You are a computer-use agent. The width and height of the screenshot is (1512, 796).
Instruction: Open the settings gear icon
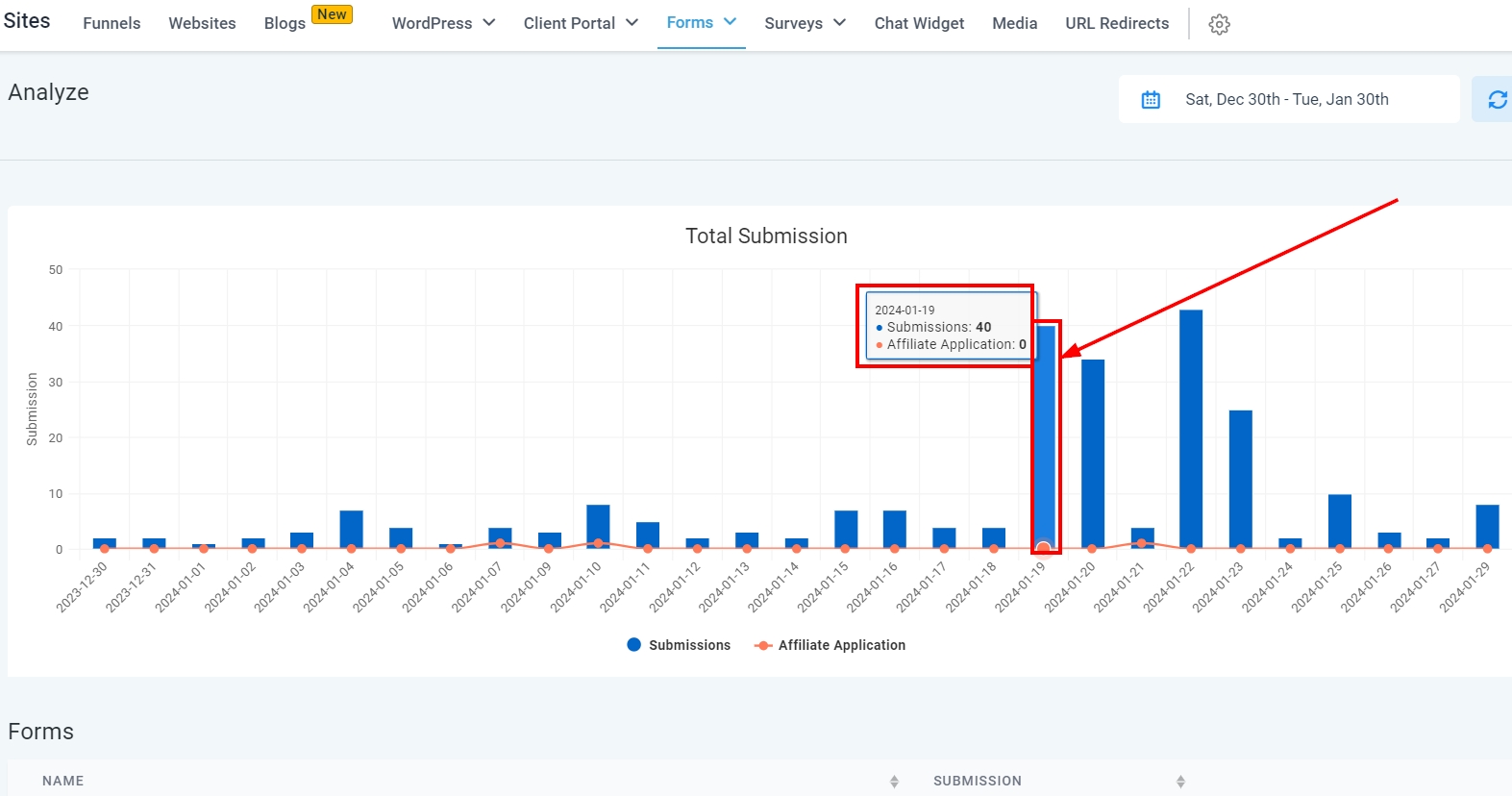point(1219,24)
